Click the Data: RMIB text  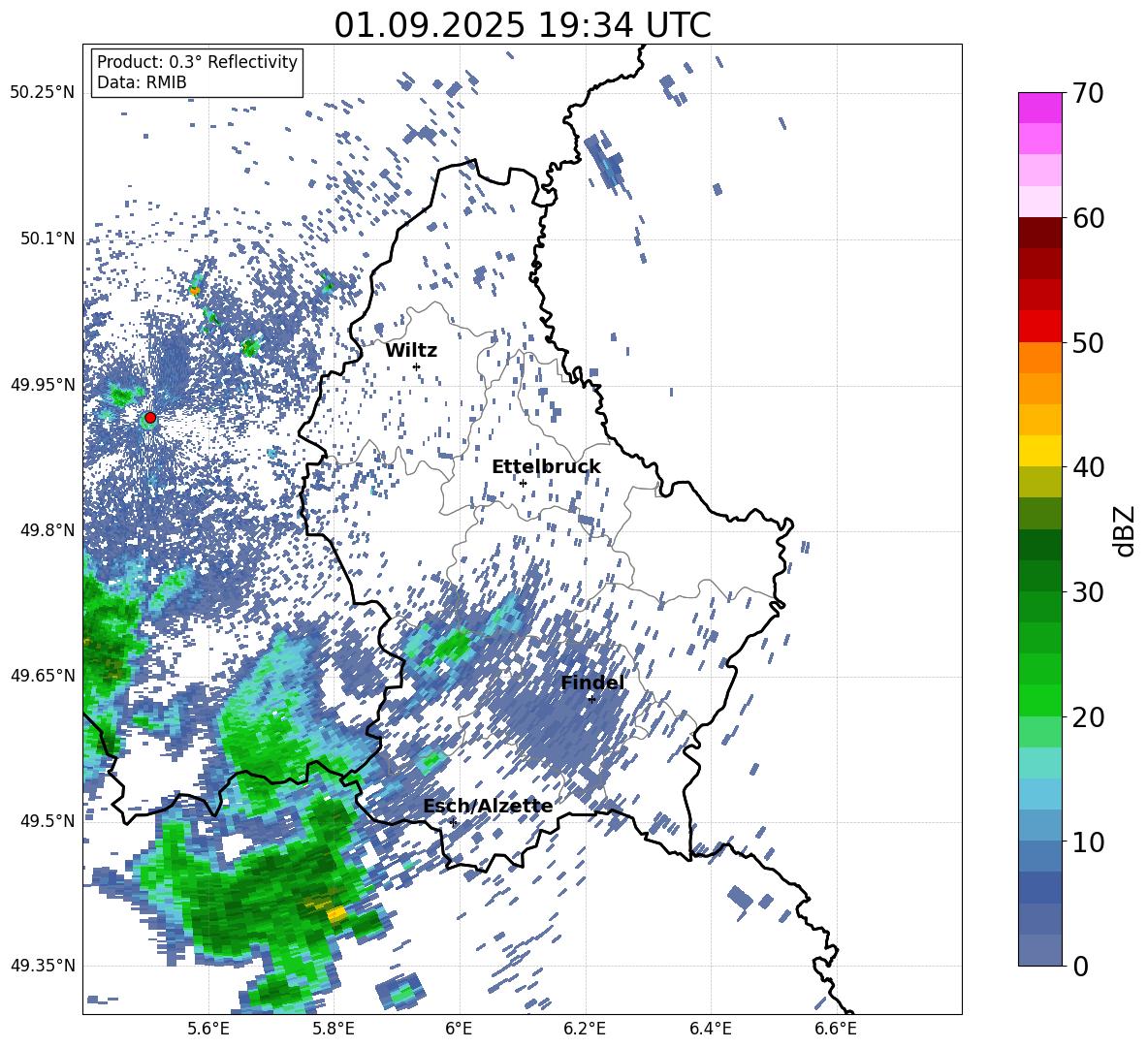click(x=142, y=82)
